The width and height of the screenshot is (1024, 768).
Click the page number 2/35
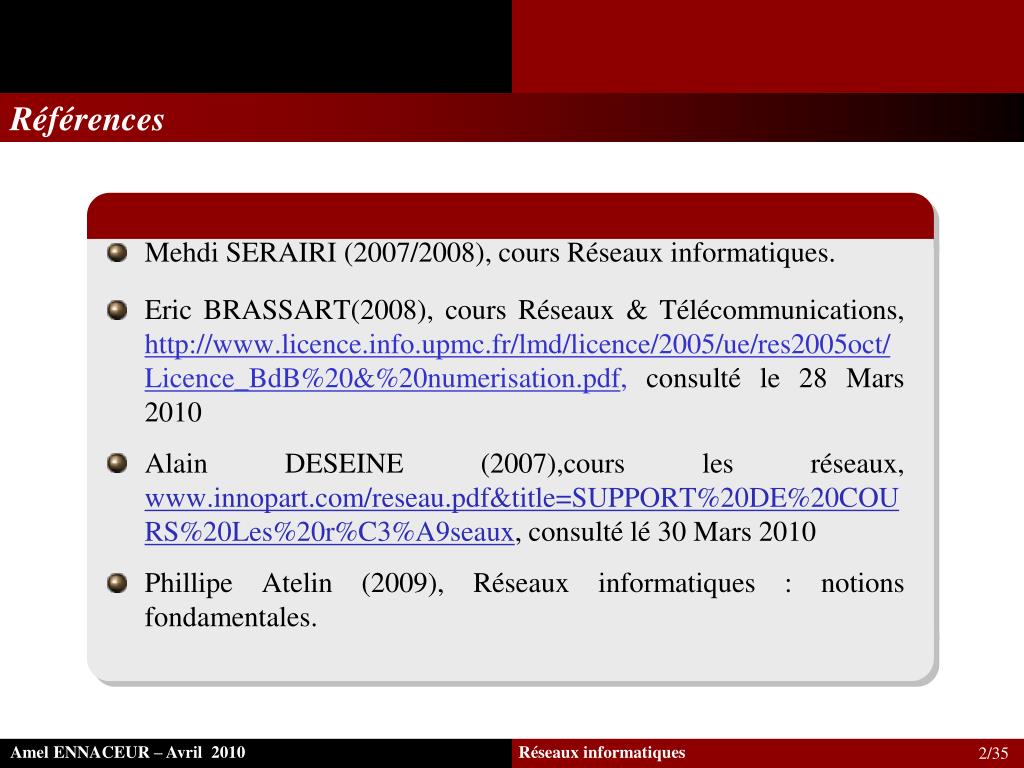click(993, 754)
